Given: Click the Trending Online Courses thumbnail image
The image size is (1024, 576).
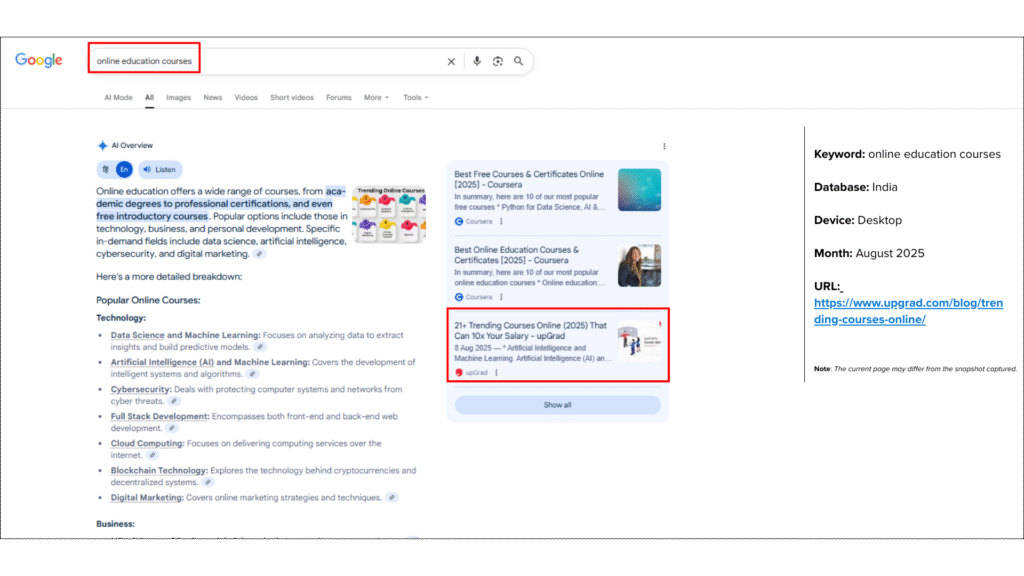Looking at the screenshot, I should tap(388, 212).
